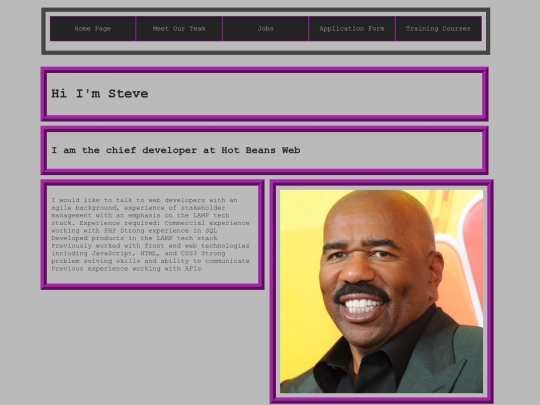The height and width of the screenshot is (405, 540).
Task: Go to Meet Our Team page
Action: point(179,29)
